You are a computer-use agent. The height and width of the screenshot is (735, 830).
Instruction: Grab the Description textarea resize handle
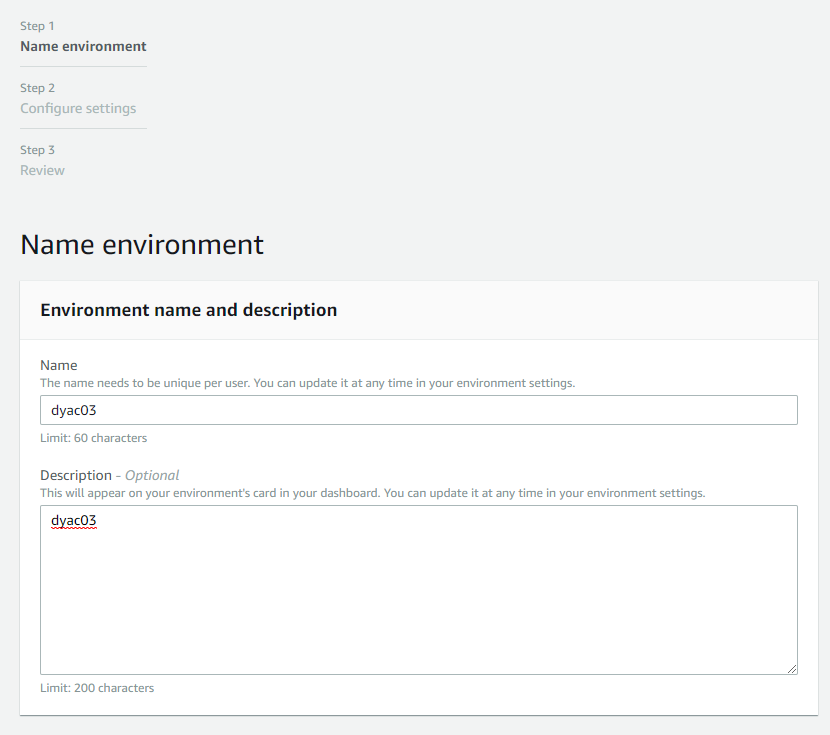coord(792,669)
